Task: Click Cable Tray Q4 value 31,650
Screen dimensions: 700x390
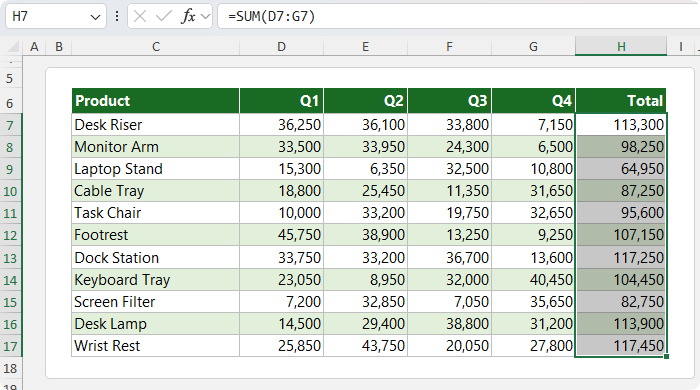Action: (533, 191)
